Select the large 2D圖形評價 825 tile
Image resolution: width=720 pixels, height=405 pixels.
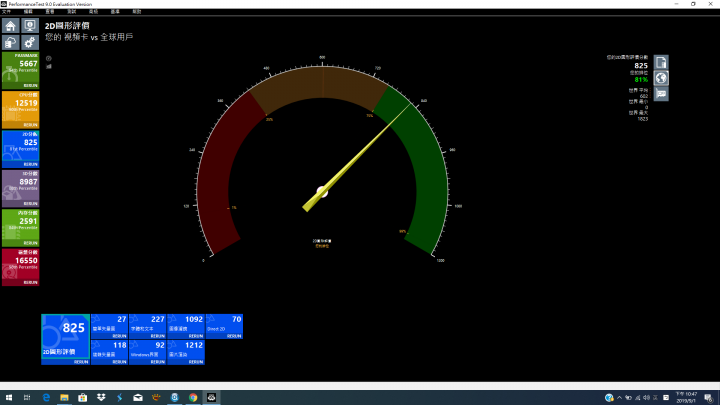[x=65, y=337]
